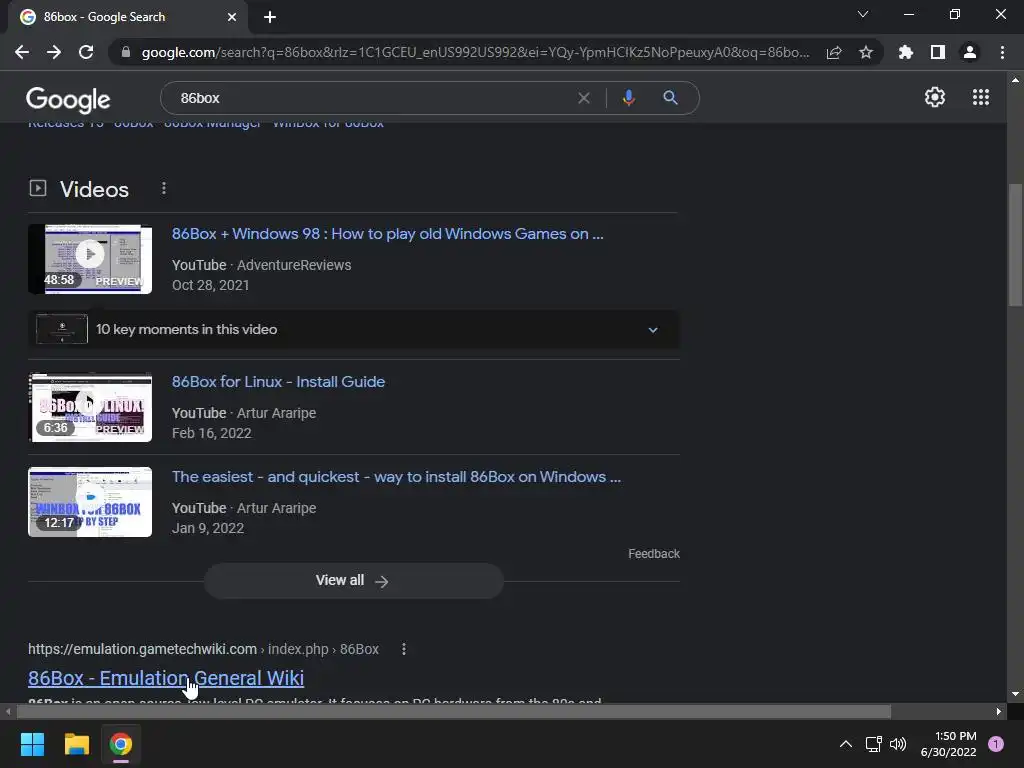Submit search with magnifier icon
The height and width of the screenshot is (768, 1024).
click(670, 98)
